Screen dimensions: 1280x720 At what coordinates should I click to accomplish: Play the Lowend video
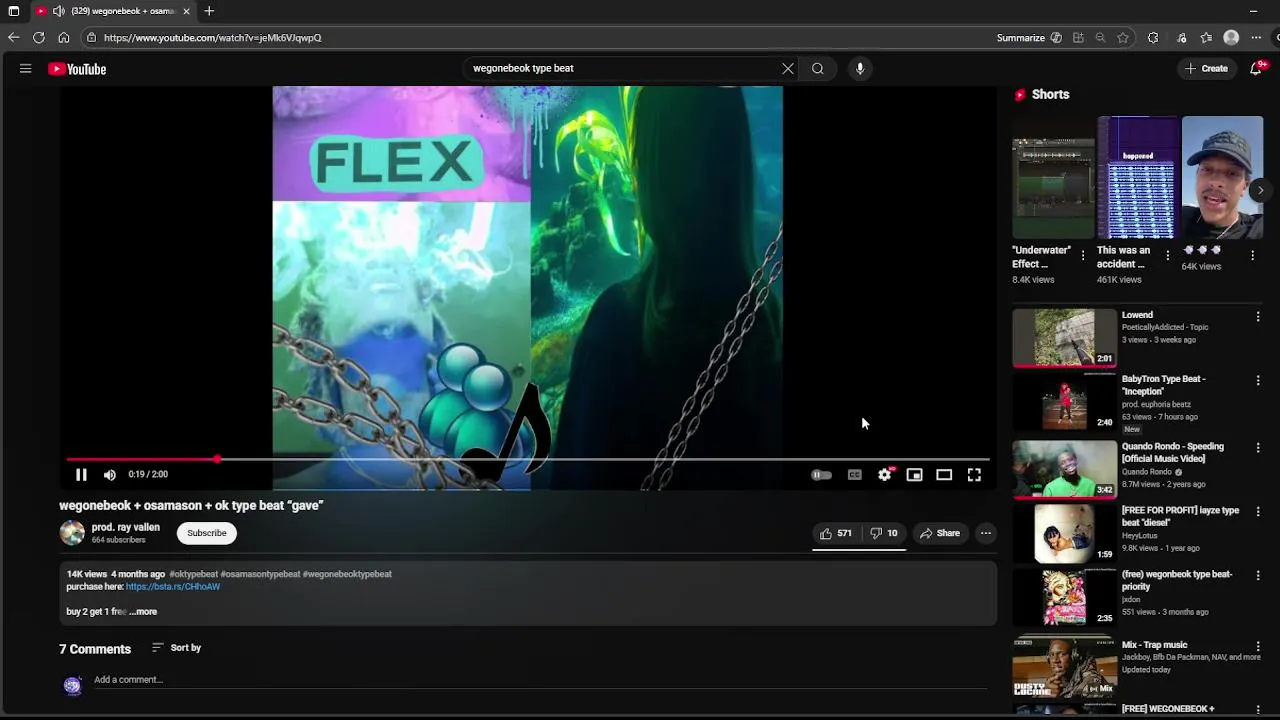[x=1064, y=338]
